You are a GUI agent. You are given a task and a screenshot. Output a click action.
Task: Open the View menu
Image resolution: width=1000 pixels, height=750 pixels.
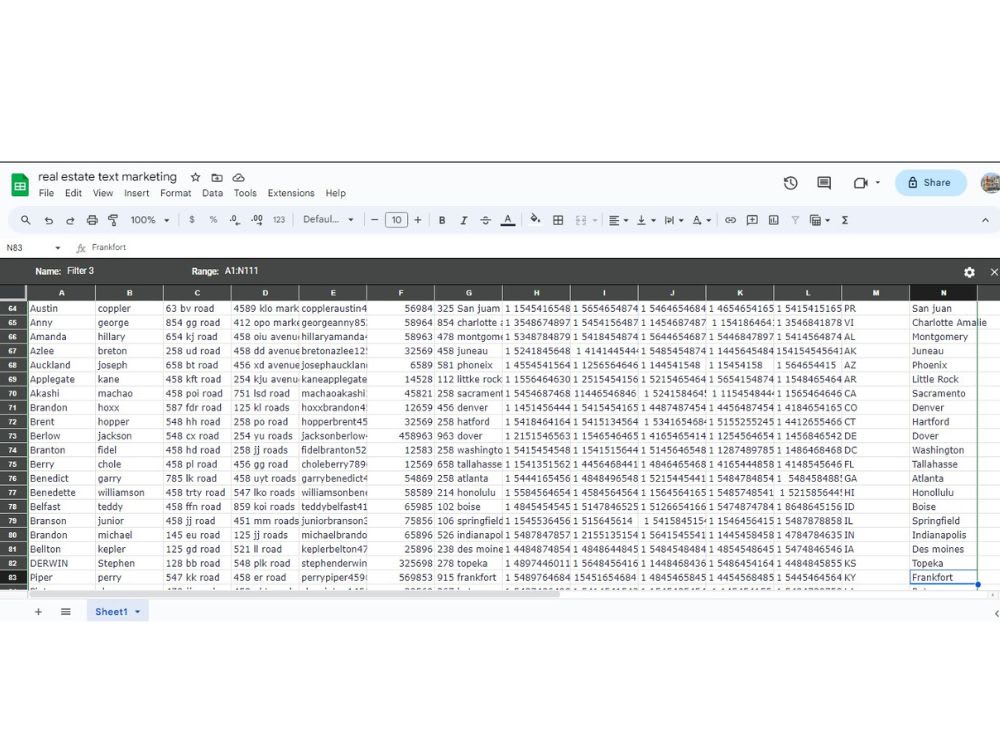pos(103,193)
